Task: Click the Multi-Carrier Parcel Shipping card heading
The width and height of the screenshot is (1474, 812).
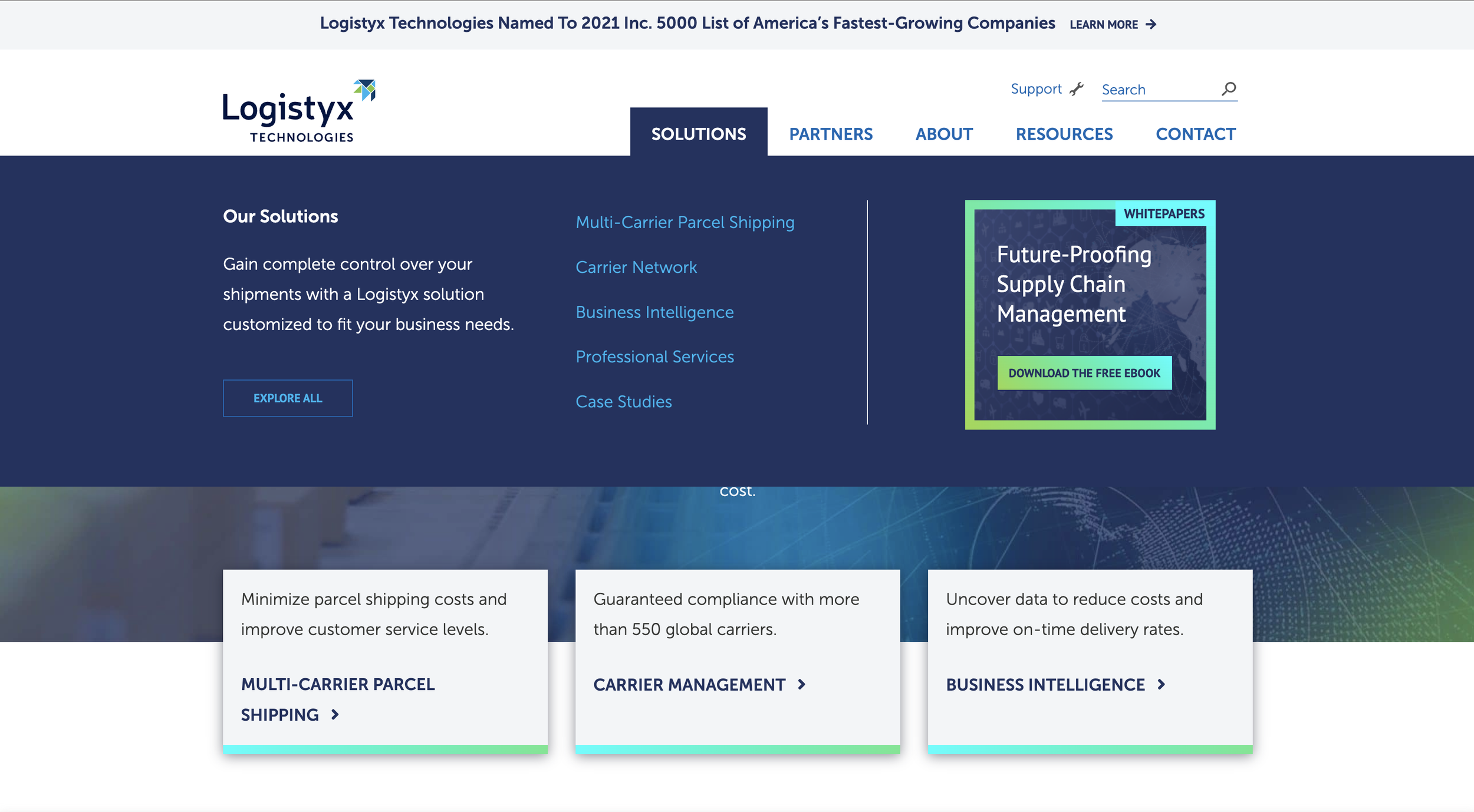Action: pos(338,699)
